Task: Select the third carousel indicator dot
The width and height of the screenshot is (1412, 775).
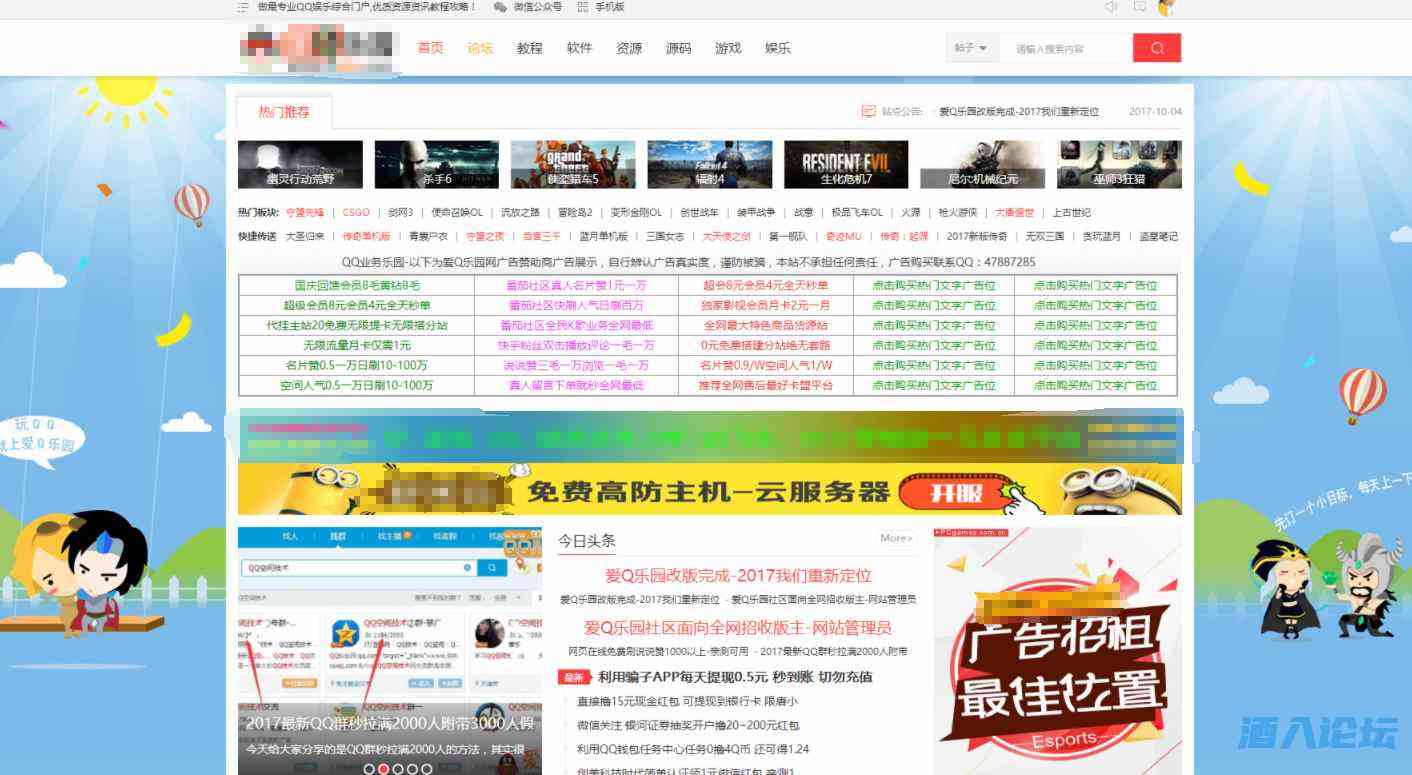Action: 398,769
